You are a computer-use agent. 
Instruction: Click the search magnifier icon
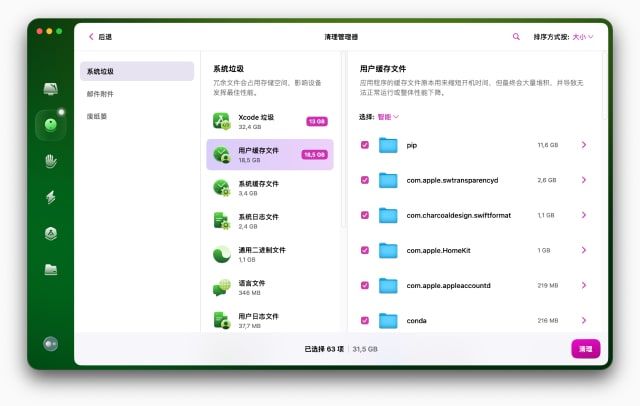tap(516, 36)
